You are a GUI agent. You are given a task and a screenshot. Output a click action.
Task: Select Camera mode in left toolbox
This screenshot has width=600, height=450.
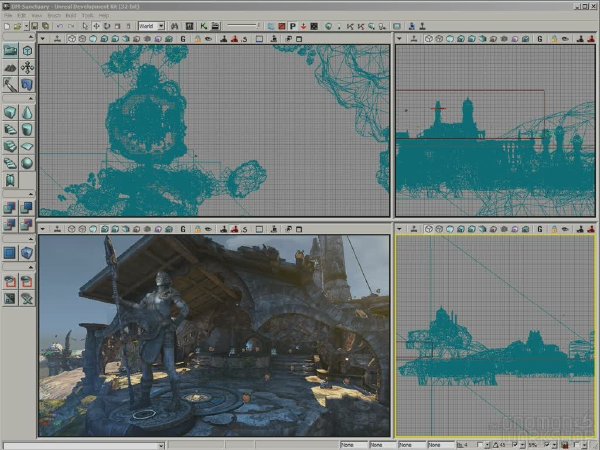(10, 51)
